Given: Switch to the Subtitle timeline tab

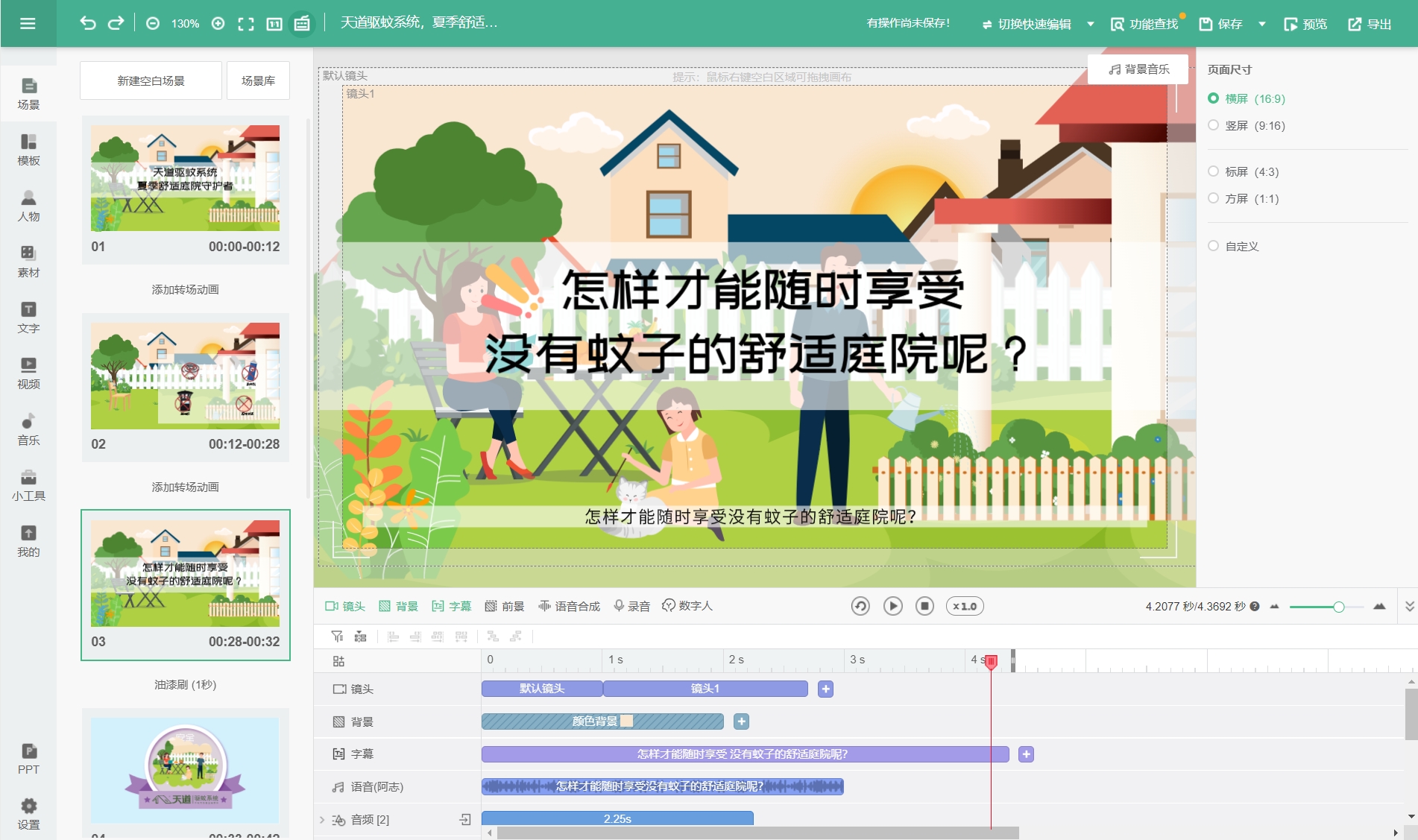Looking at the screenshot, I should (x=451, y=606).
